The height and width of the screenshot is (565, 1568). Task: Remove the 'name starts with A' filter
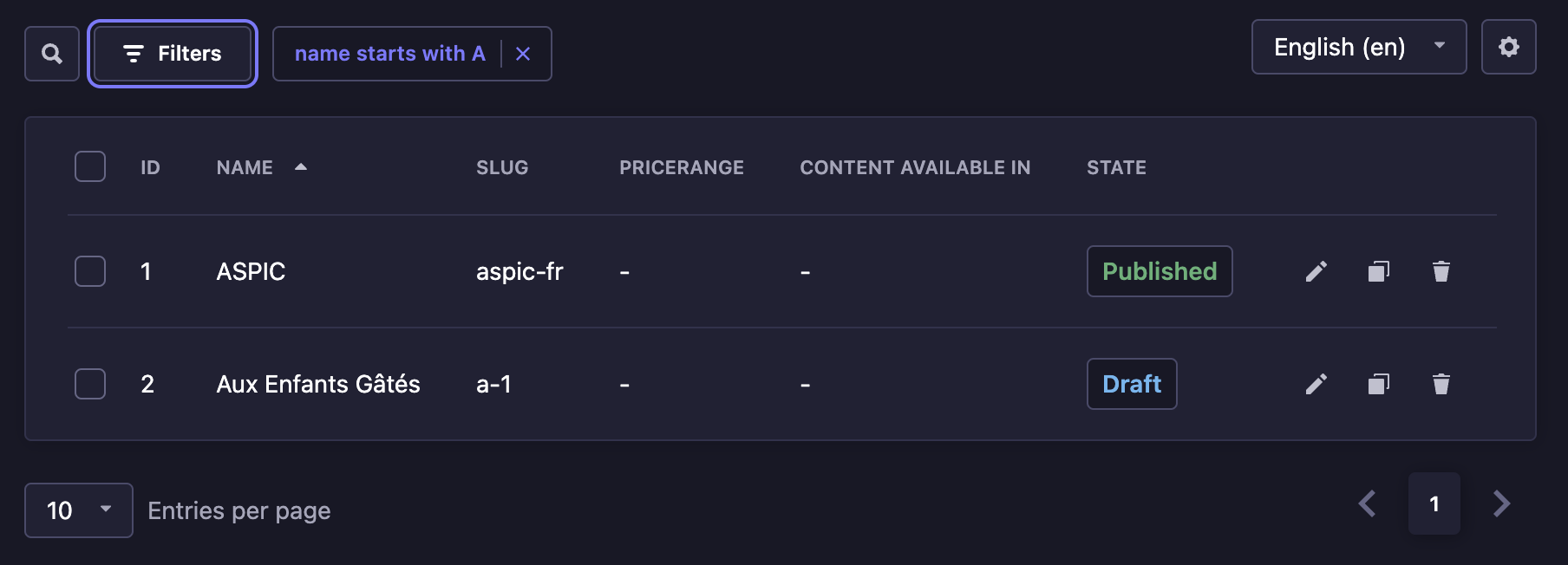[x=523, y=53]
